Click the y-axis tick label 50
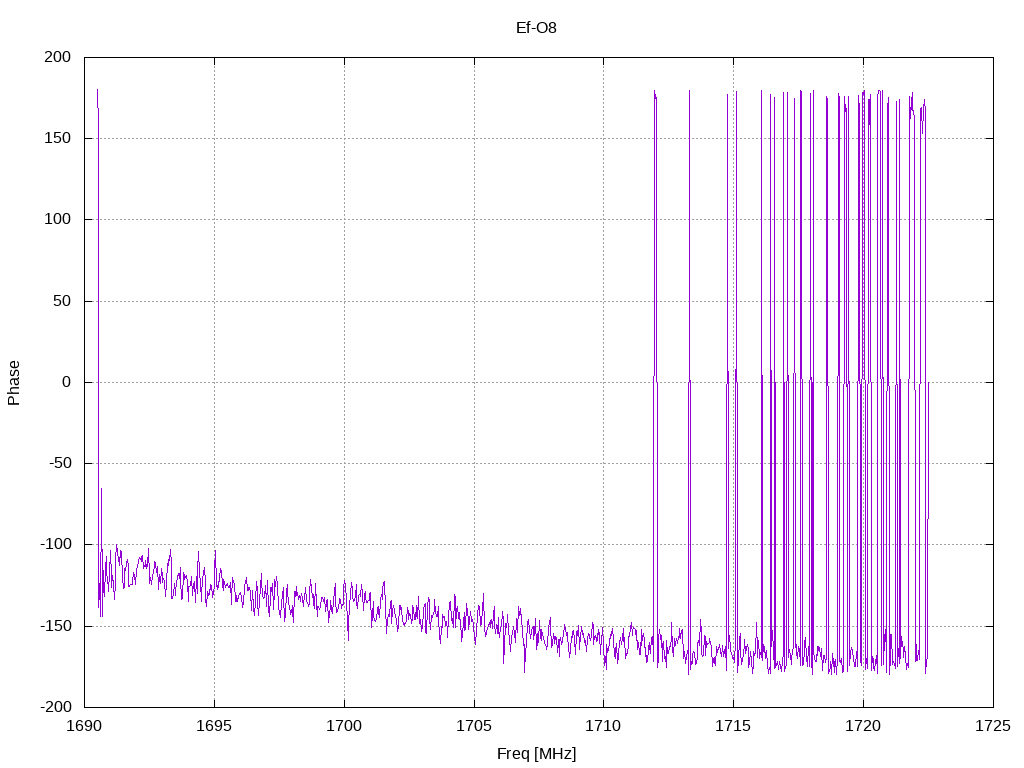Image resolution: width=1024 pixels, height=768 pixels. click(x=62, y=301)
